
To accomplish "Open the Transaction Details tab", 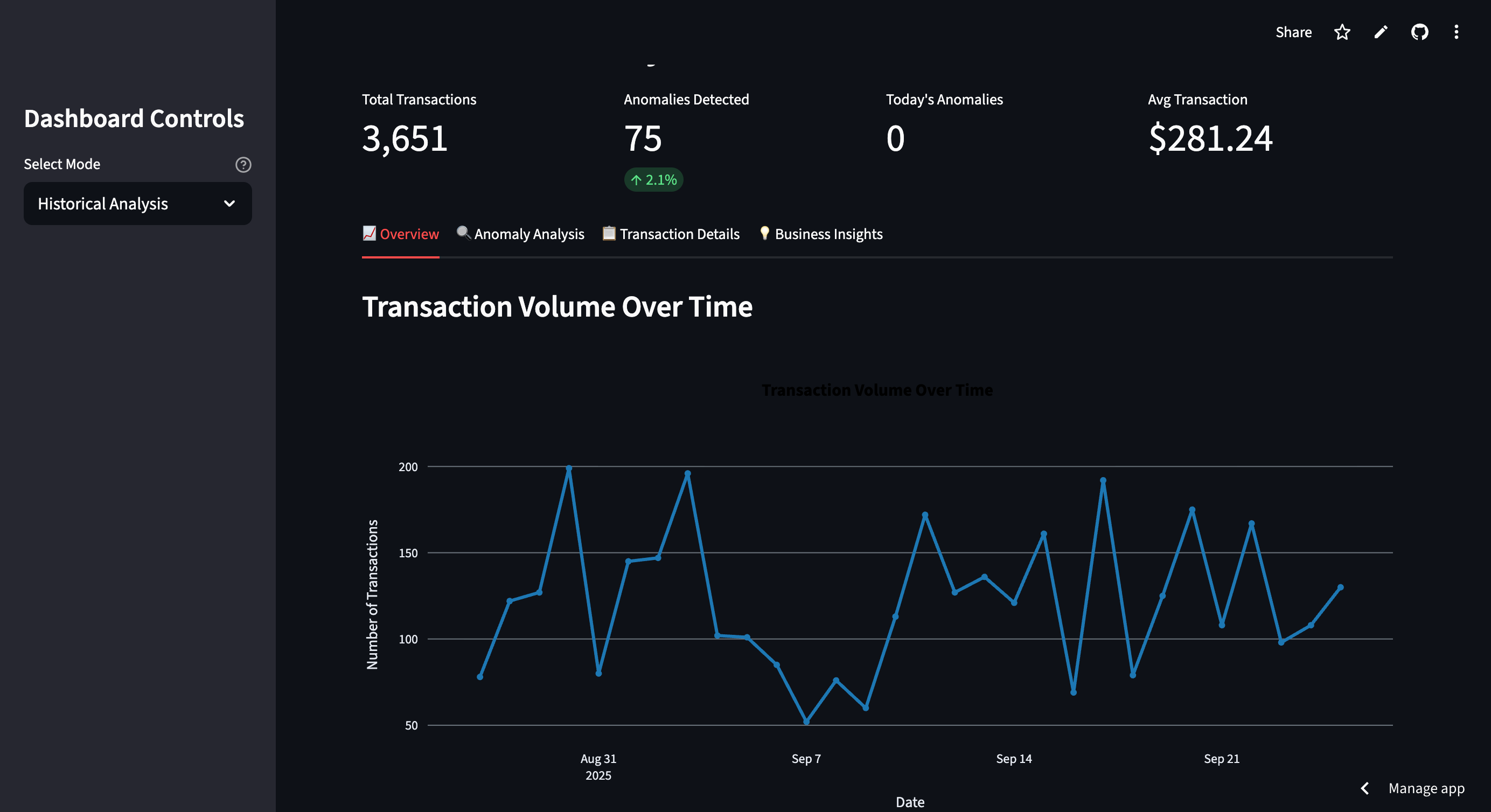I will point(679,234).
